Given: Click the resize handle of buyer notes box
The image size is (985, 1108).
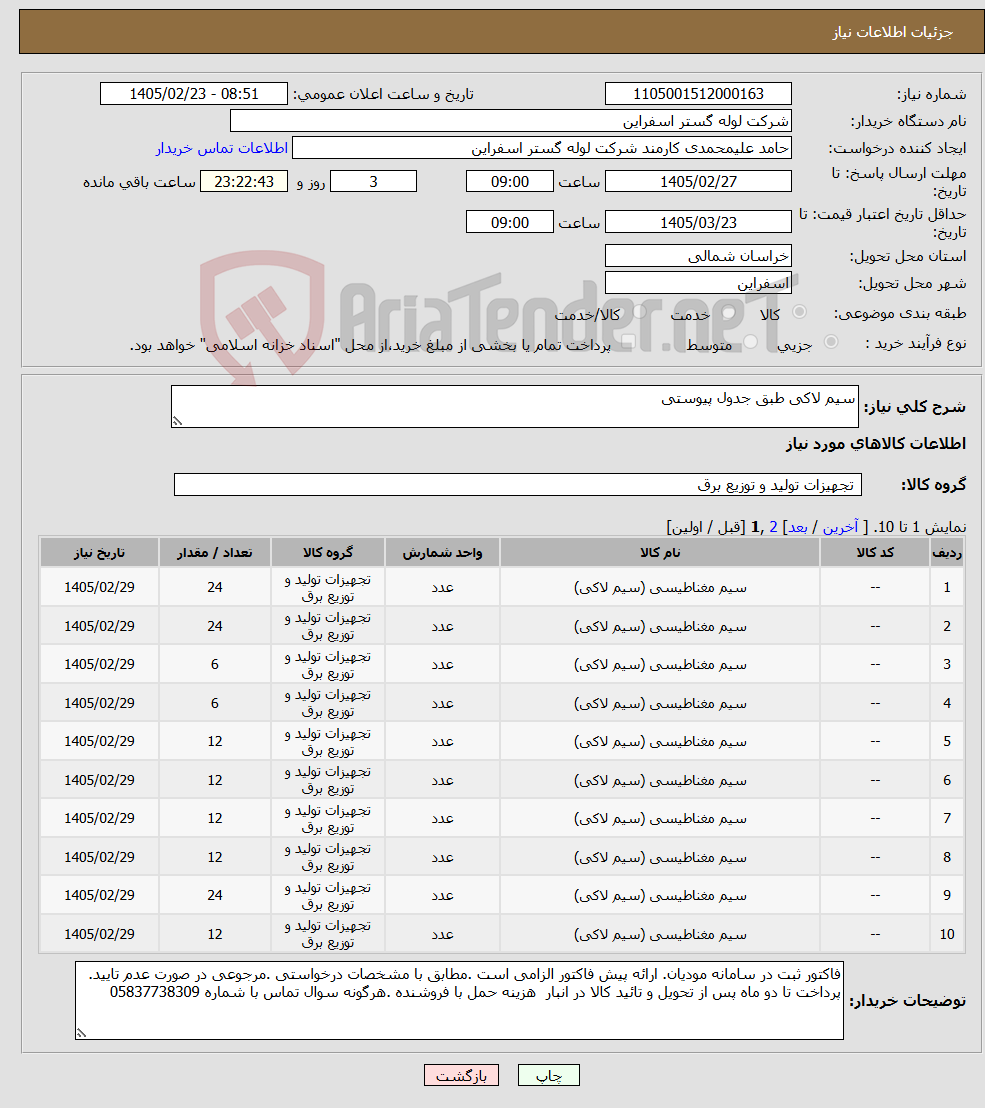Looking at the screenshot, I should tap(82, 1033).
